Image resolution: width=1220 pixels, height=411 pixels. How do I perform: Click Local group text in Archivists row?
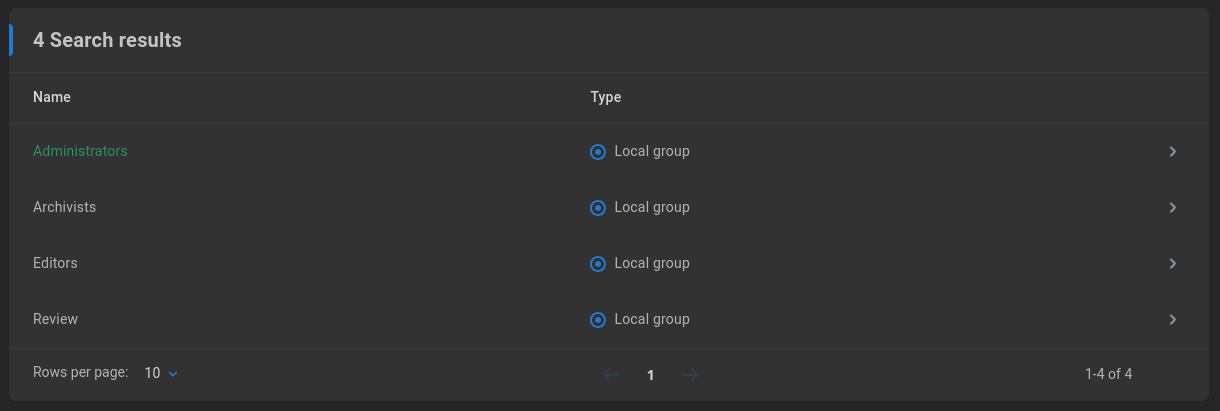click(x=652, y=207)
